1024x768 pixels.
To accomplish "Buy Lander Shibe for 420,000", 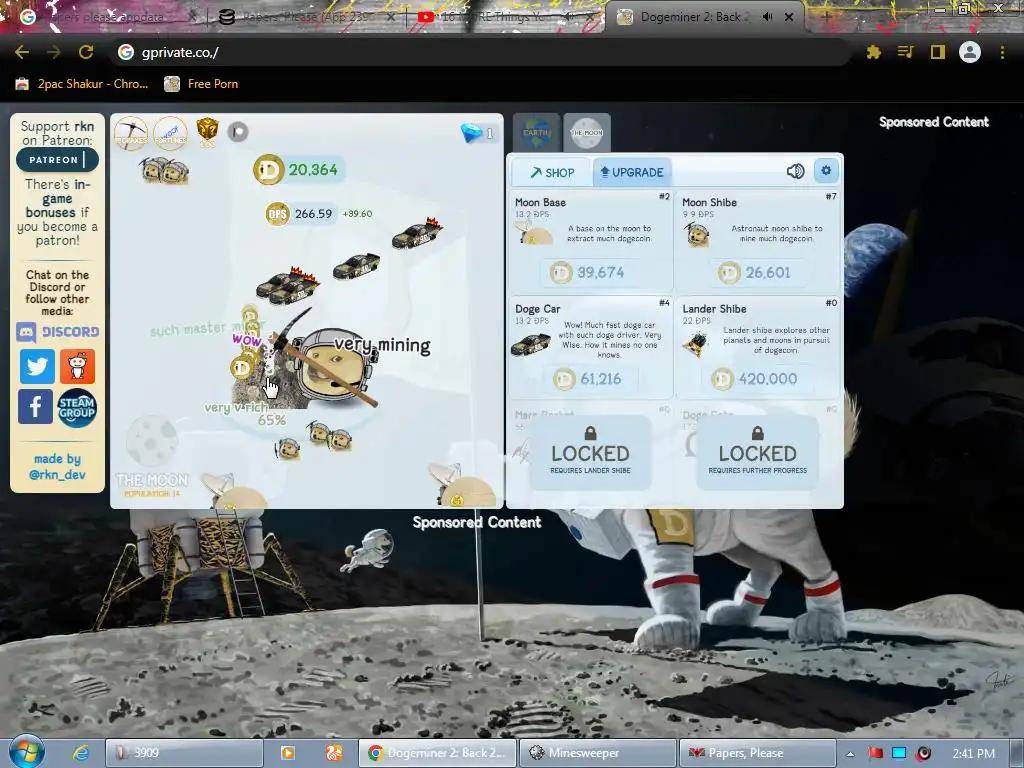I will pyautogui.click(x=757, y=379).
